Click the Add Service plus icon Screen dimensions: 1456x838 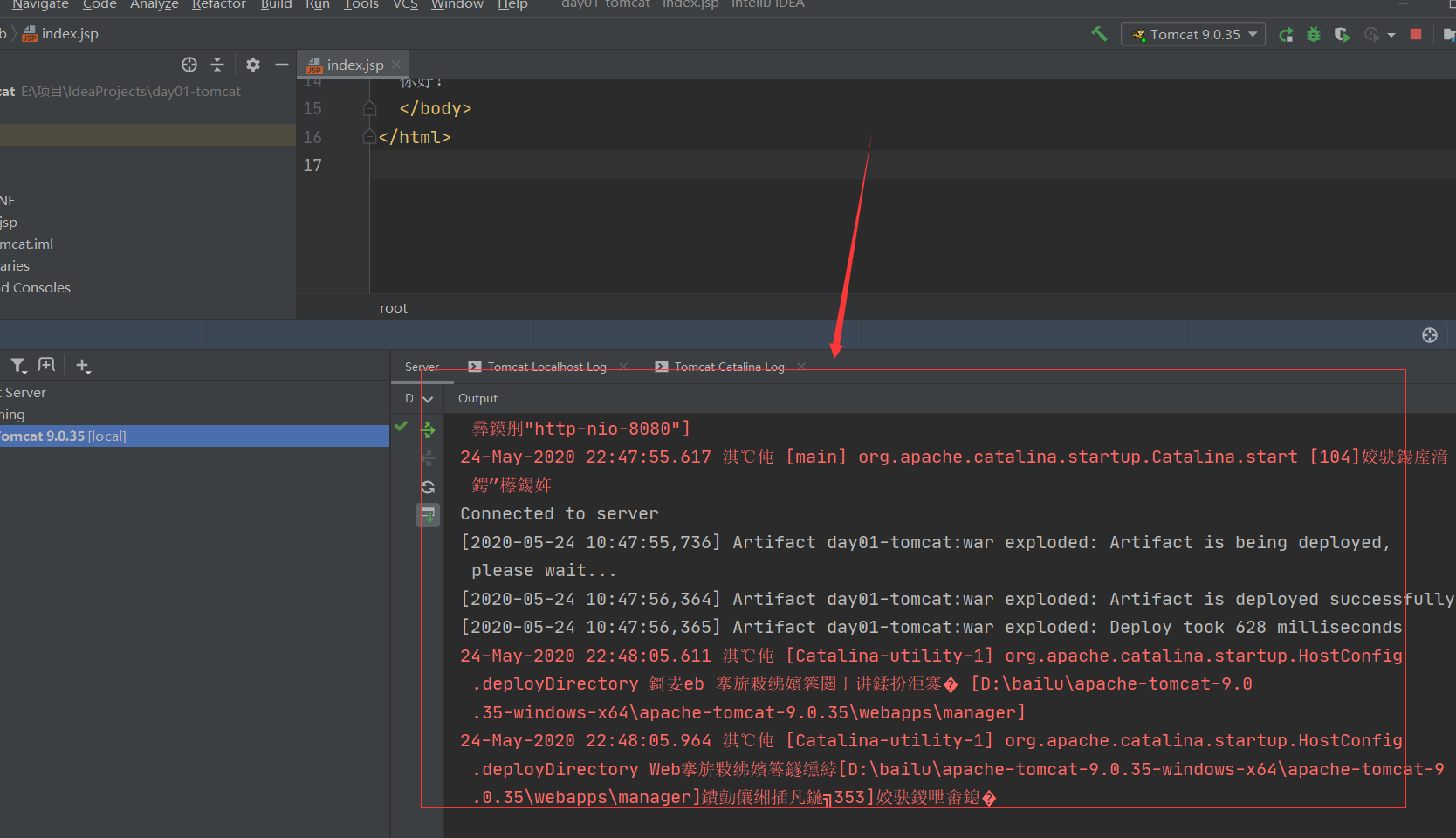click(x=83, y=366)
